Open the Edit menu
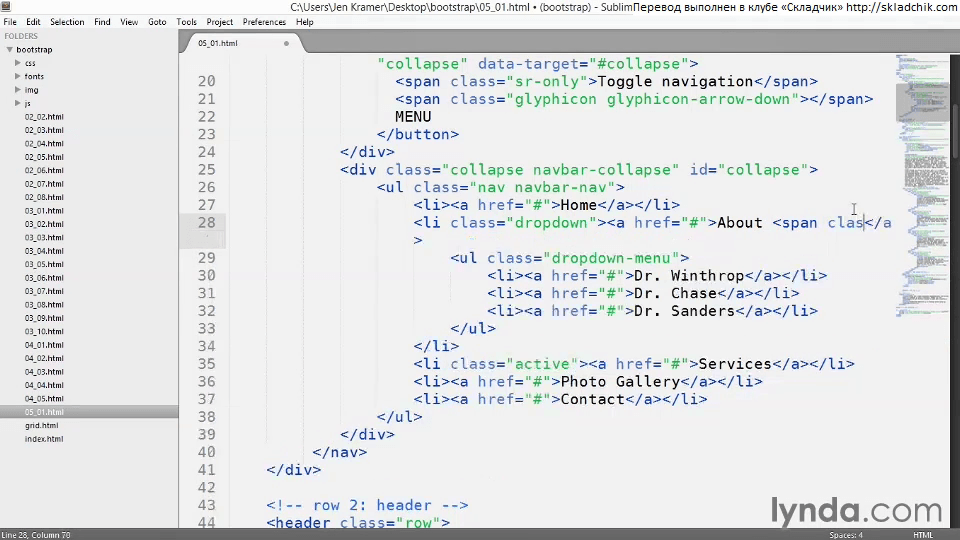 click(33, 21)
